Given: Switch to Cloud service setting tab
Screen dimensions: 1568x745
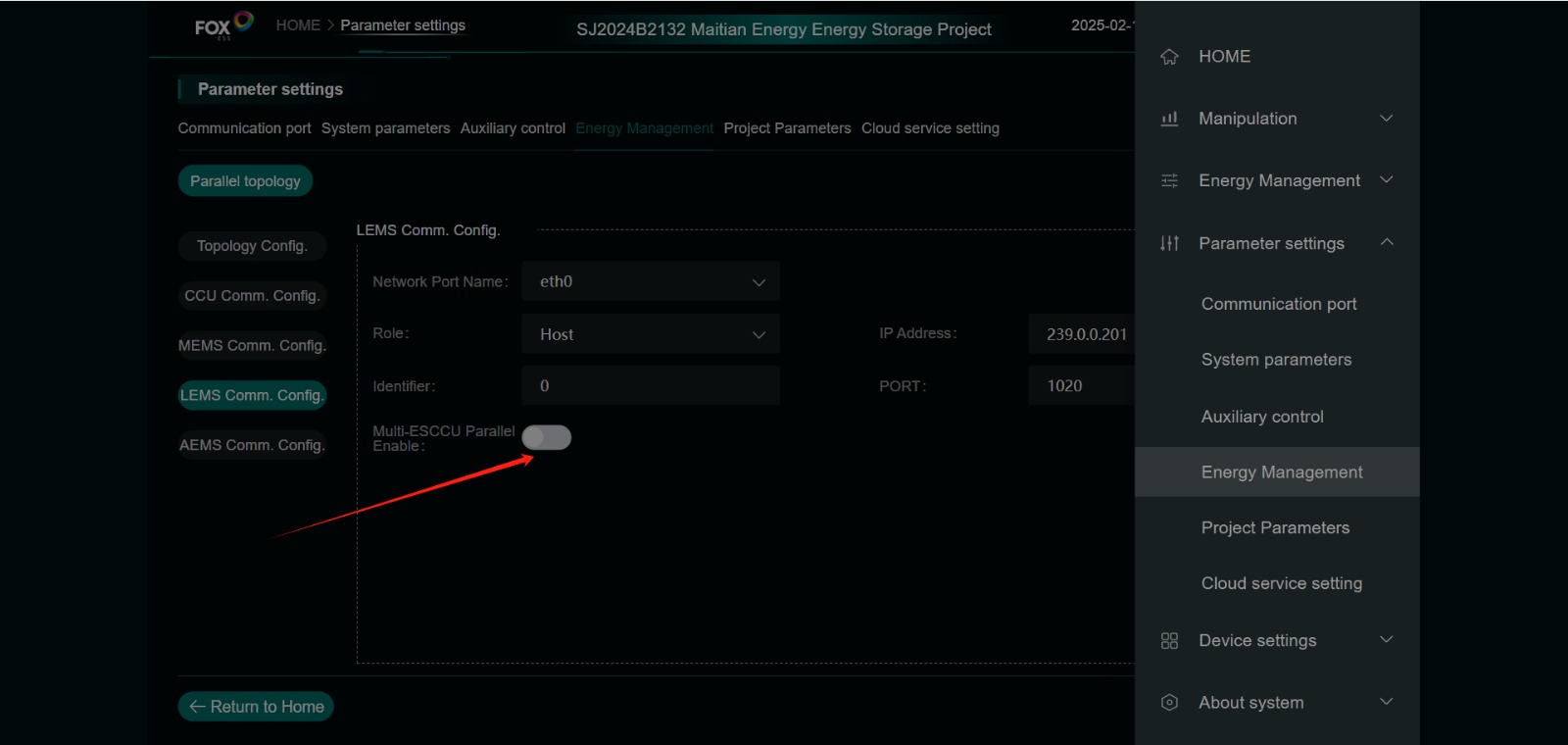Looking at the screenshot, I should (930, 128).
